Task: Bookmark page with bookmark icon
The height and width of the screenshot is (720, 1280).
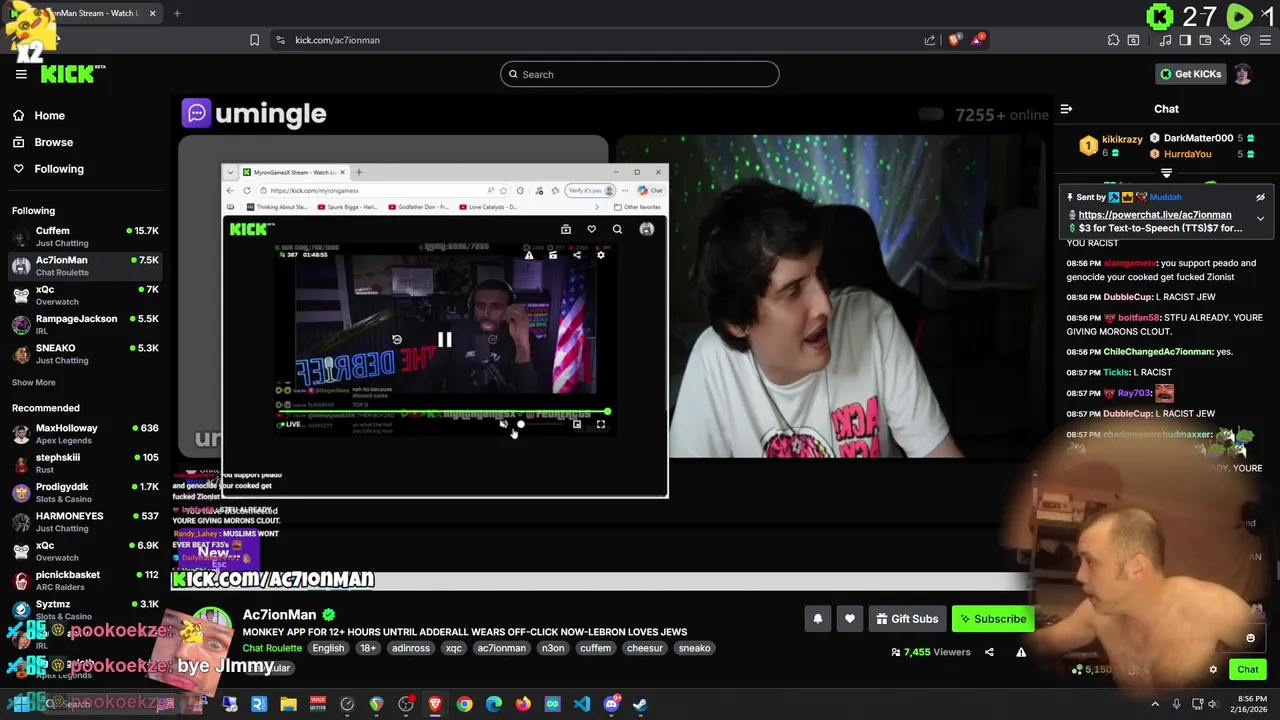Action: tap(254, 40)
